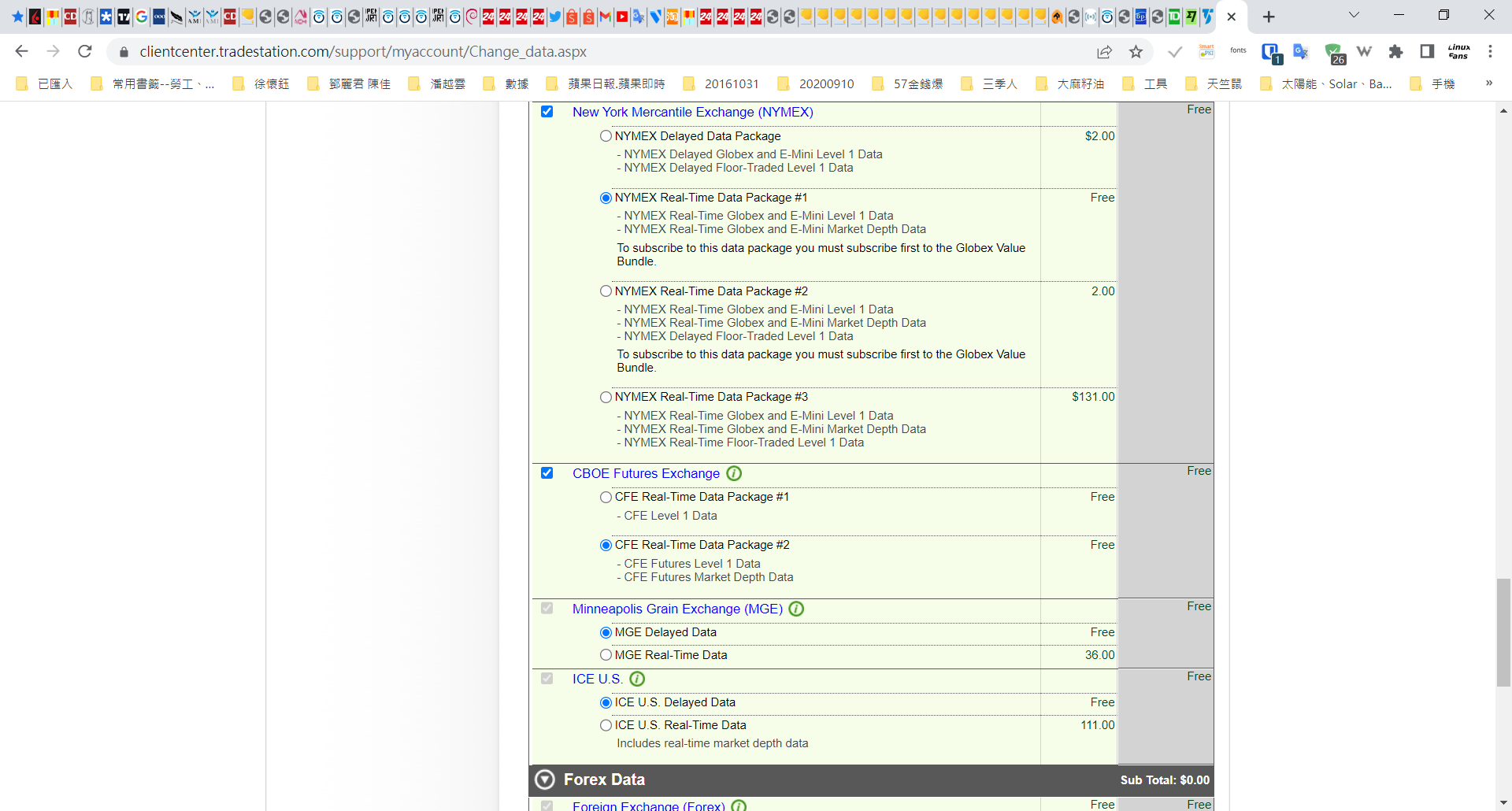Bookmark this page with the star icon
Screen dimensions: 1512x811
(1136, 52)
